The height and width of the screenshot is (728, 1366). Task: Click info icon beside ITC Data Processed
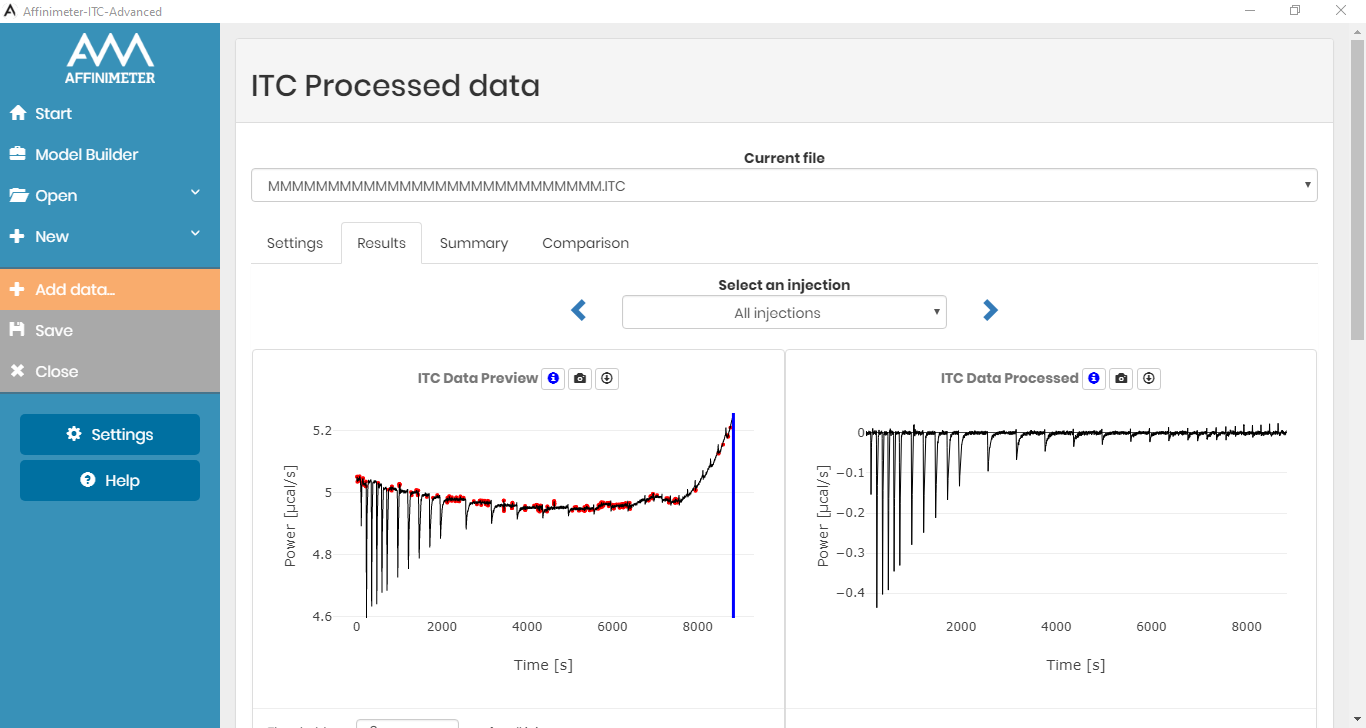(x=1094, y=378)
